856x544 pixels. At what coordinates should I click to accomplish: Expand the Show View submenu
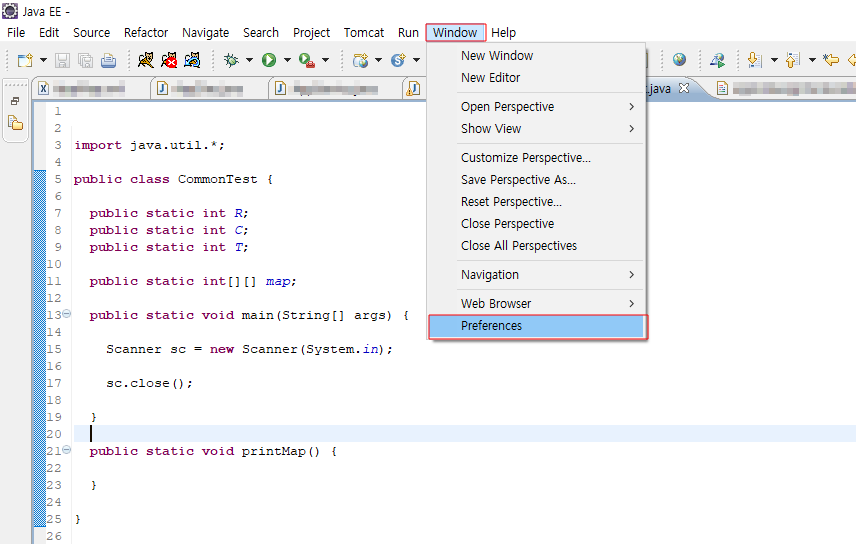point(536,128)
